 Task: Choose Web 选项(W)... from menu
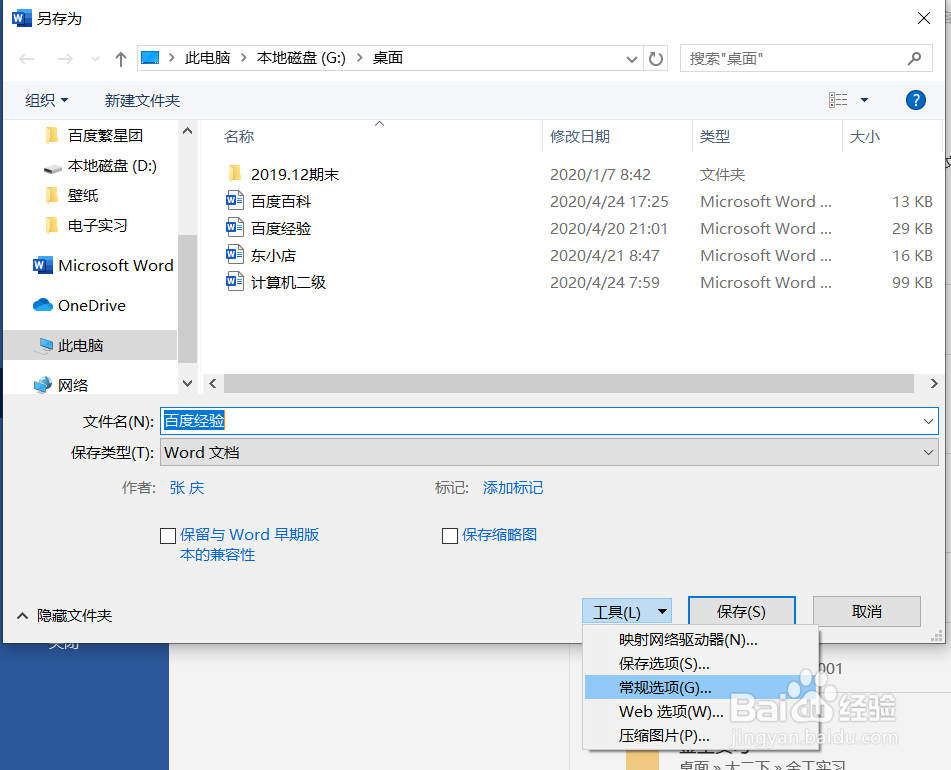[x=701, y=711]
